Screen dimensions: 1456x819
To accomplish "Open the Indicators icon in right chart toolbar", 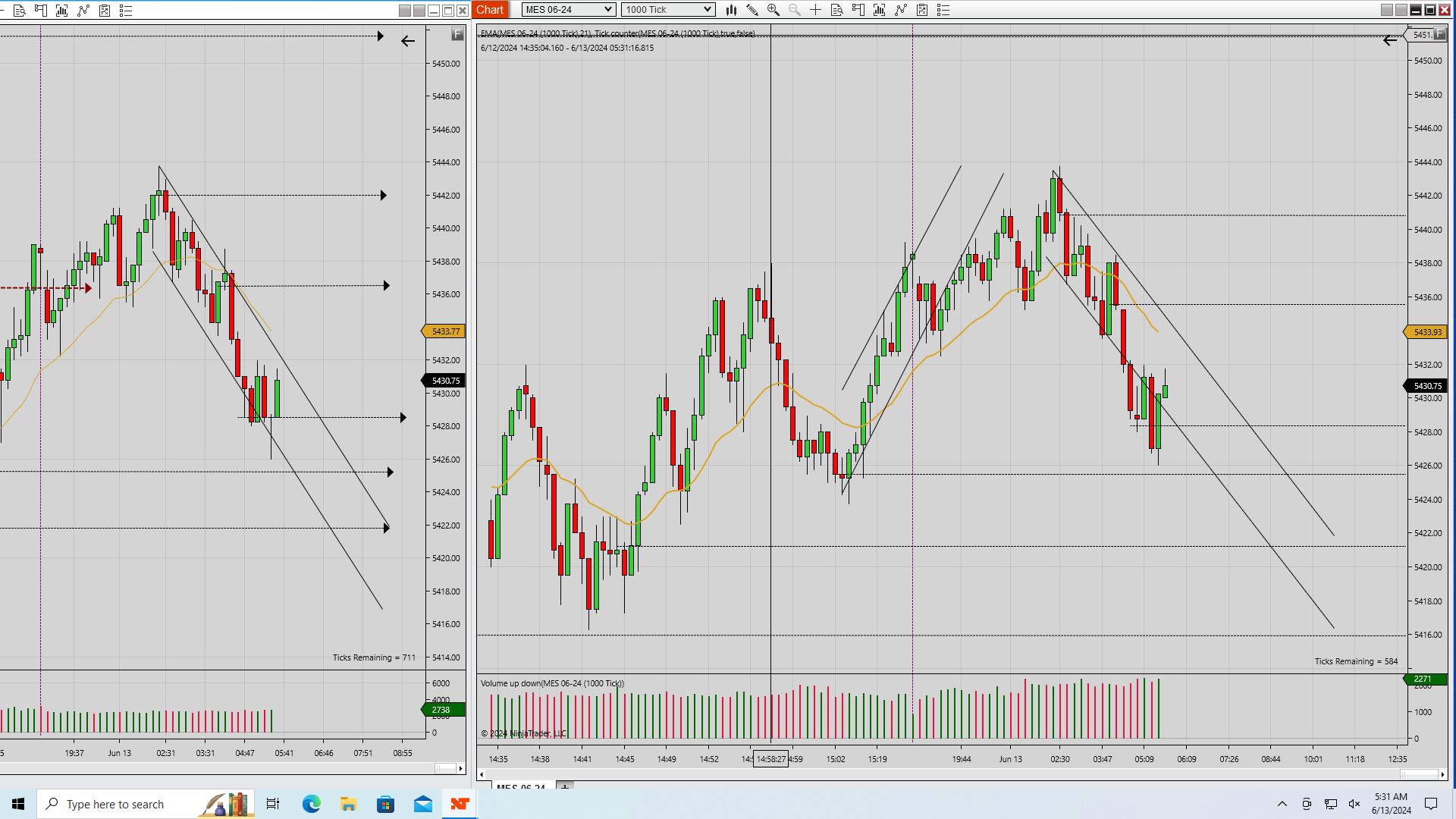I will (880, 10).
